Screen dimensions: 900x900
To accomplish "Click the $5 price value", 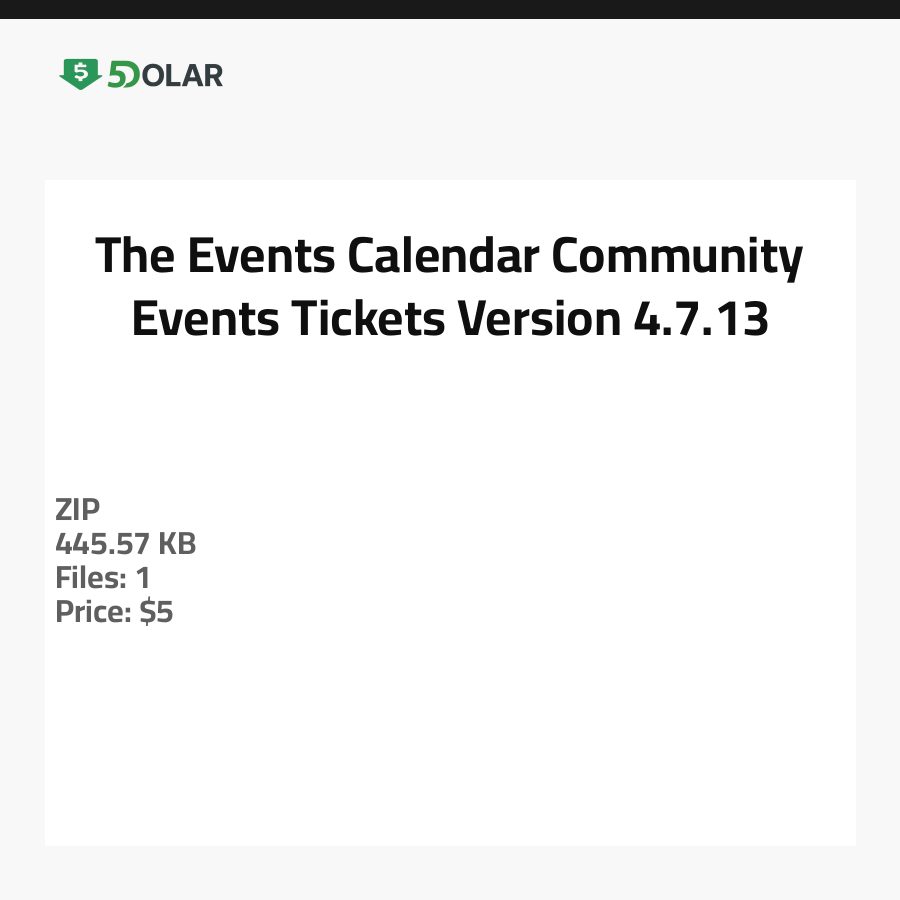I will [x=156, y=612].
